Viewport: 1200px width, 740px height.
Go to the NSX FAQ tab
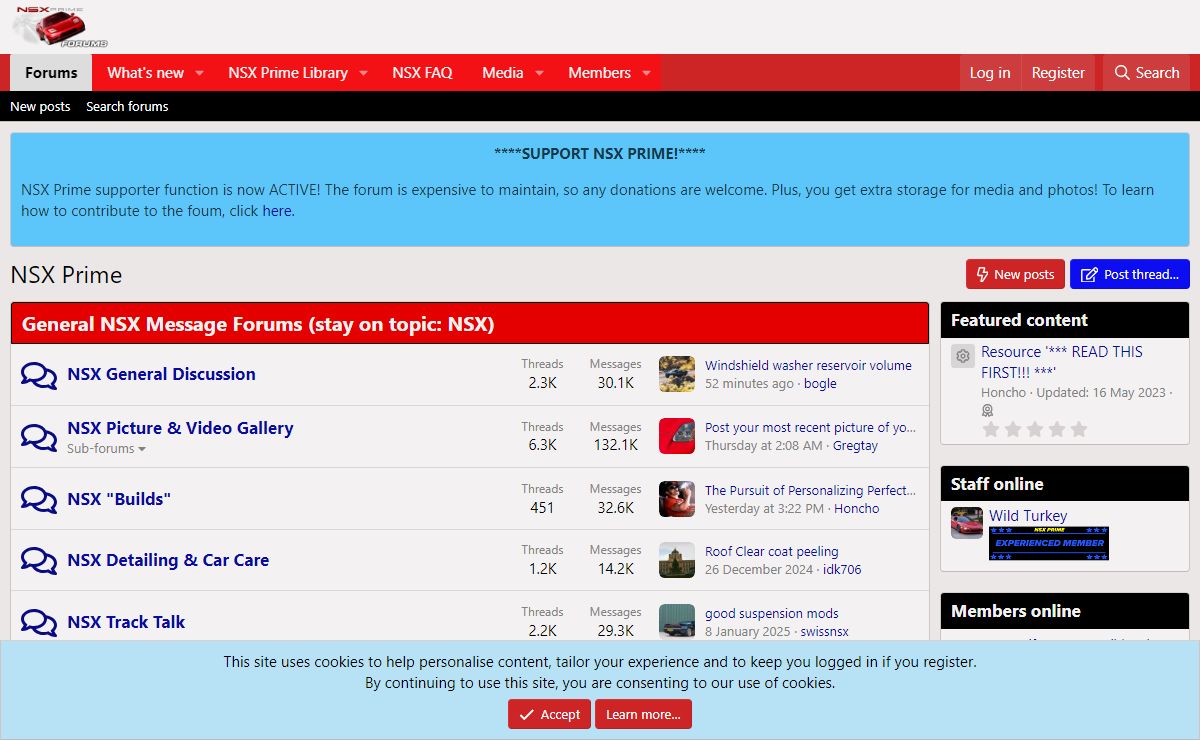pyautogui.click(x=422, y=73)
